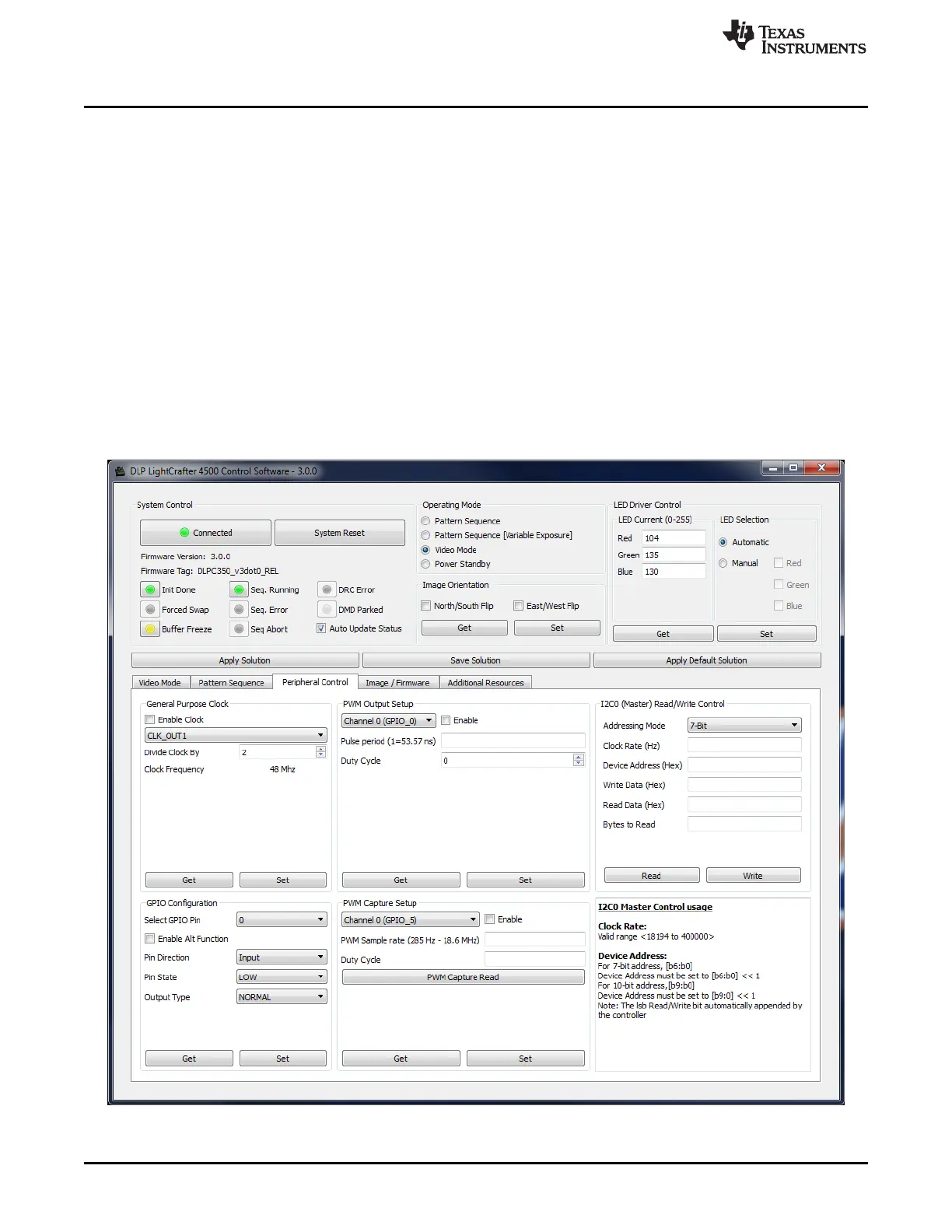Click the app icon in title bar
The width and height of the screenshot is (952, 1232).
point(120,471)
